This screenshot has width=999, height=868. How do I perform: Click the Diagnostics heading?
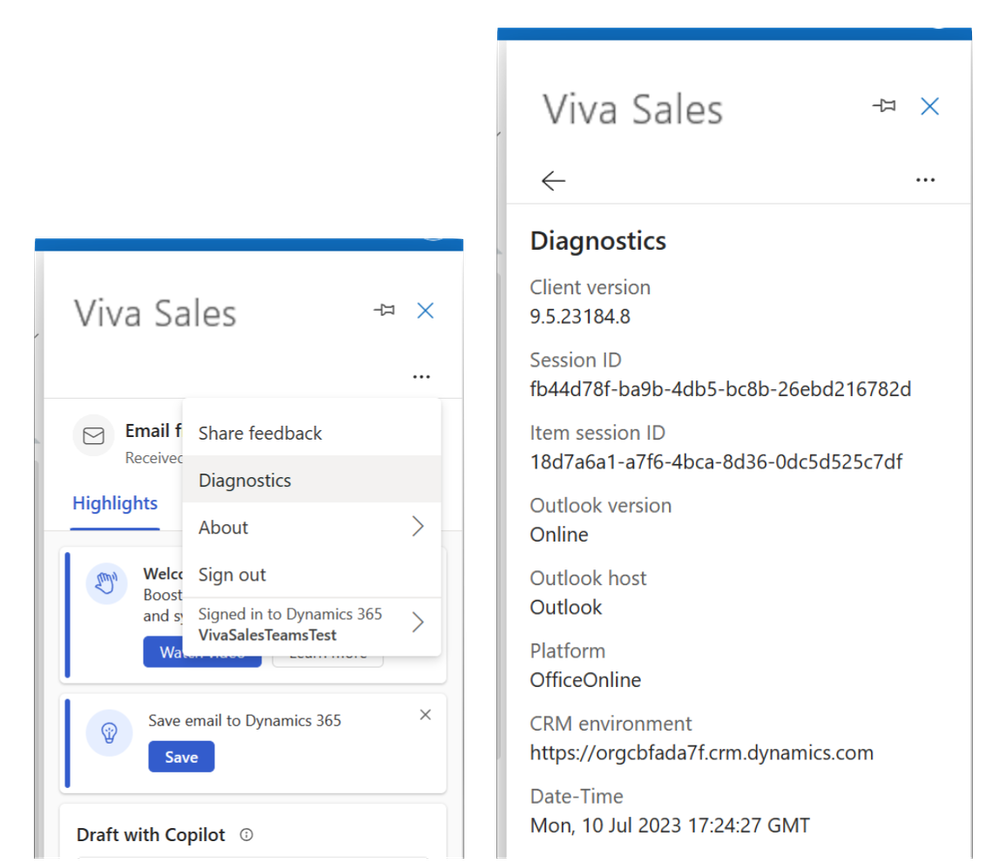pyautogui.click(x=598, y=242)
